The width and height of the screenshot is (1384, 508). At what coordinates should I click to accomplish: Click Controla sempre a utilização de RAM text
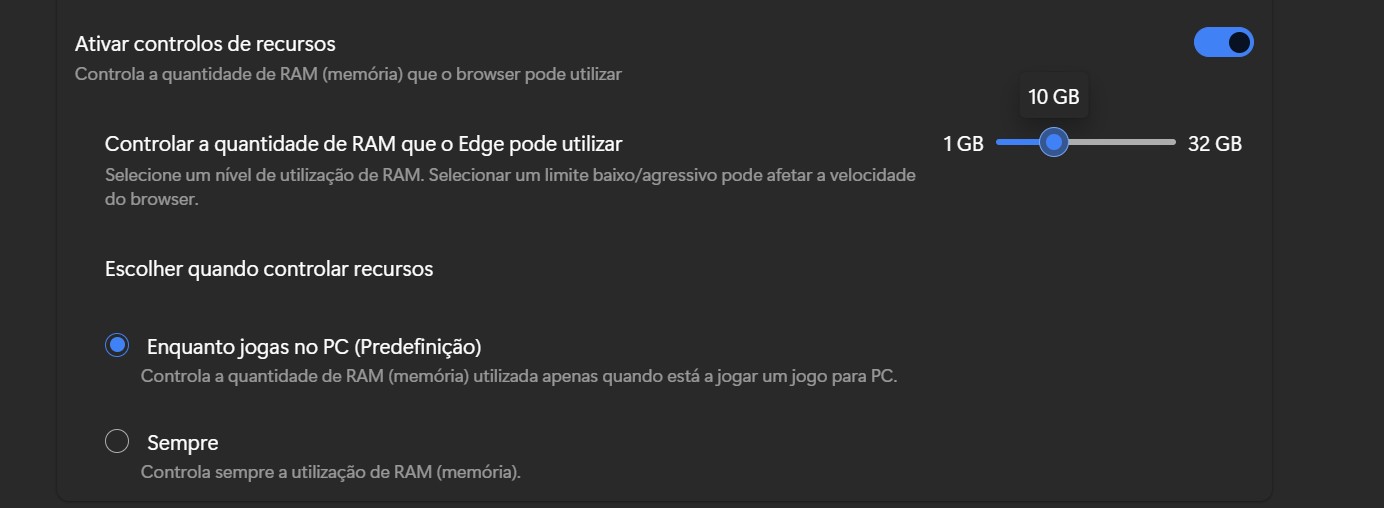(x=330, y=471)
